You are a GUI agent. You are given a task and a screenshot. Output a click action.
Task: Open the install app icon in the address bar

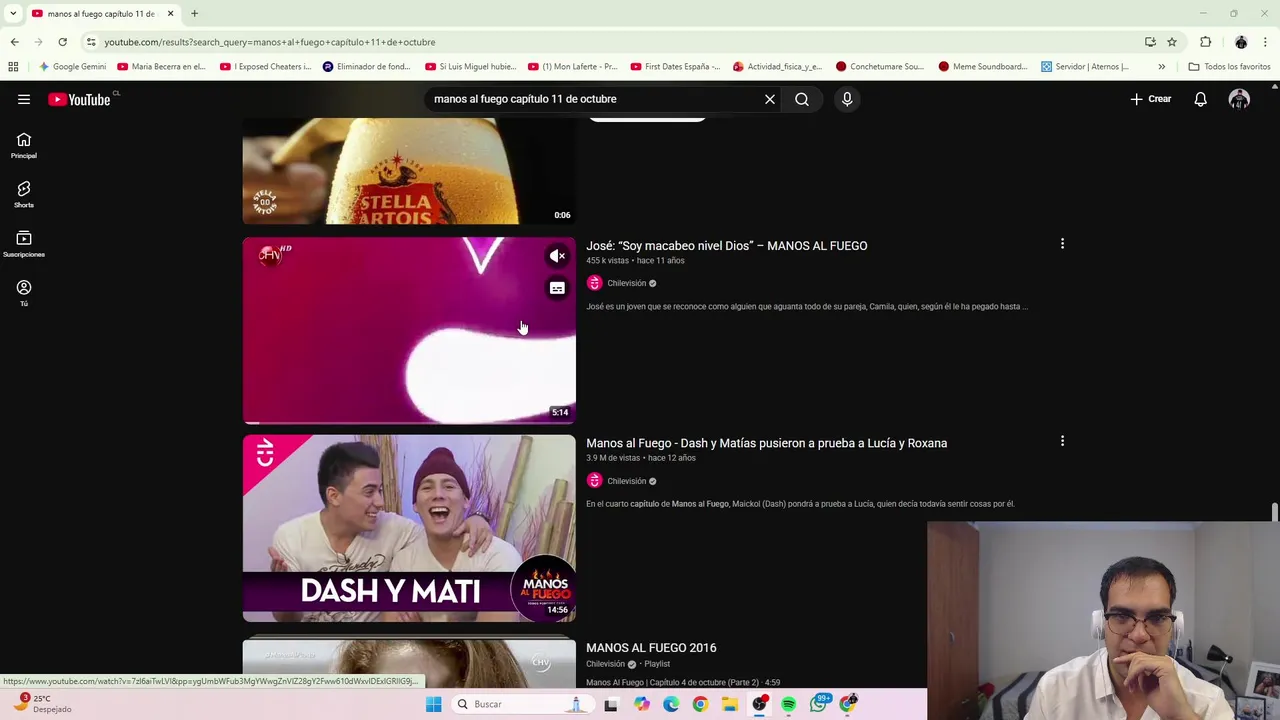pyautogui.click(x=1150, y=42)
